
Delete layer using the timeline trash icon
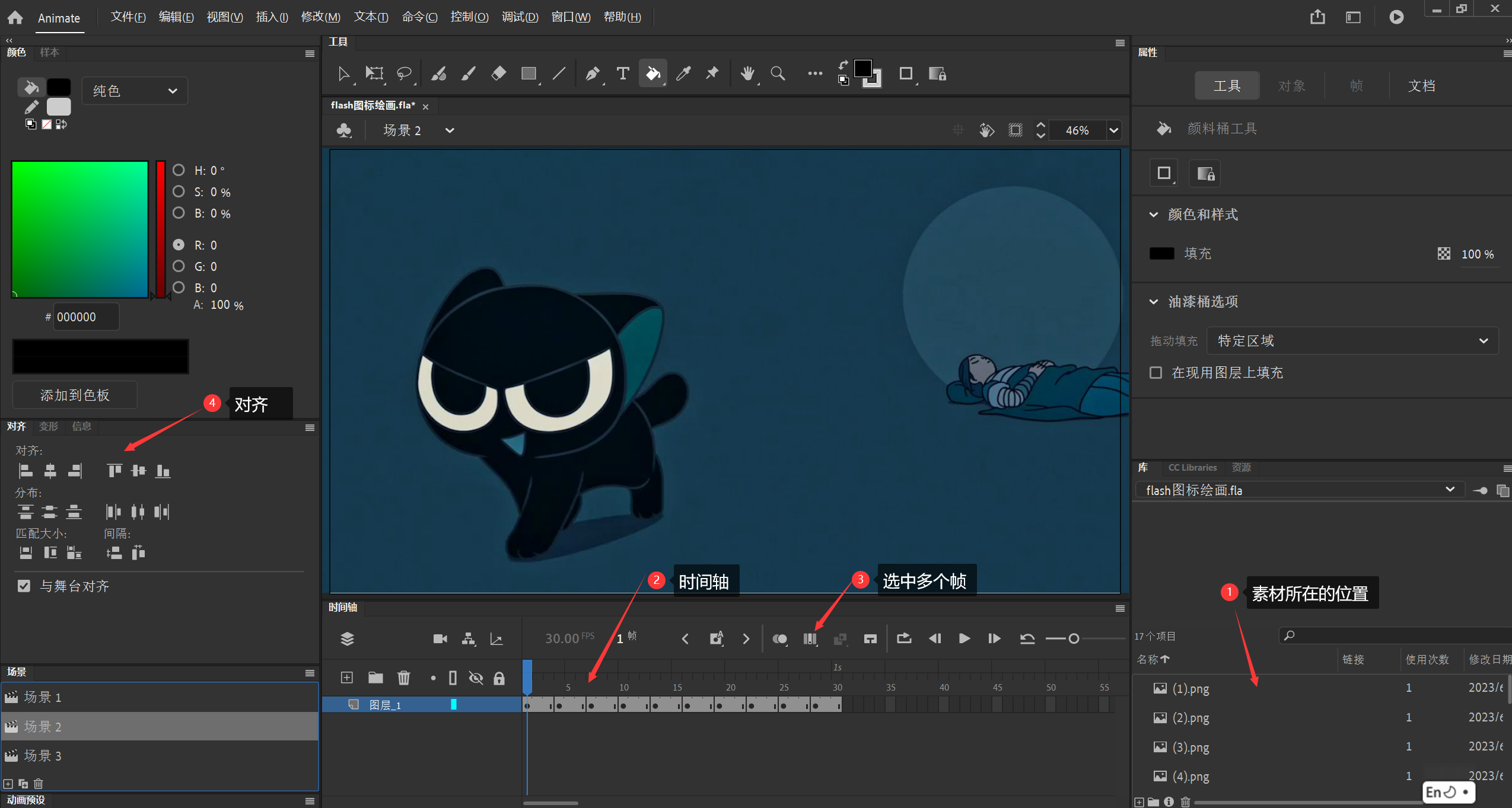[403, 678]
